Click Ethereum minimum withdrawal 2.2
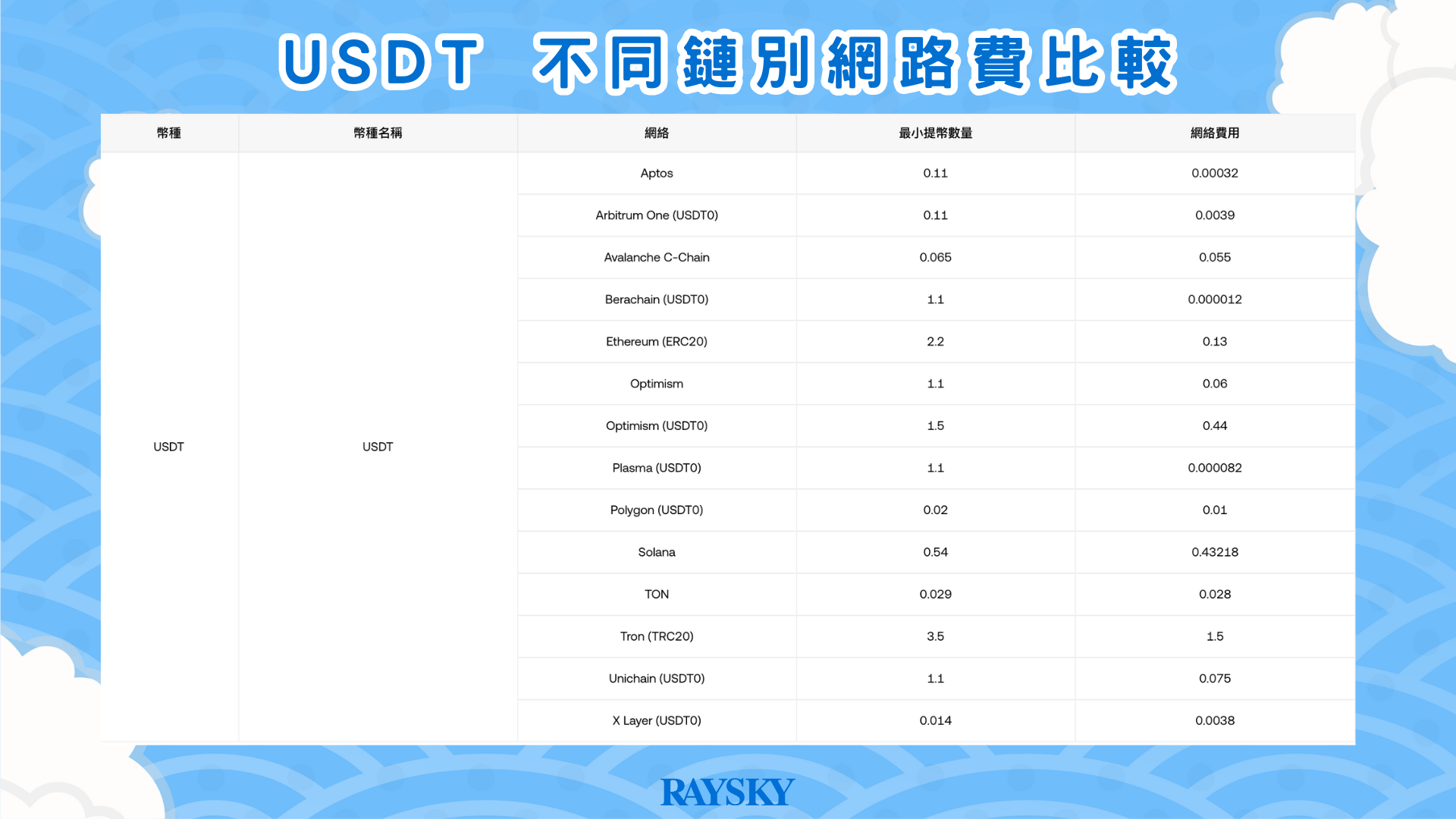Image resolution: width=1456 pixels, height=819 pixels. pos(935,341)
